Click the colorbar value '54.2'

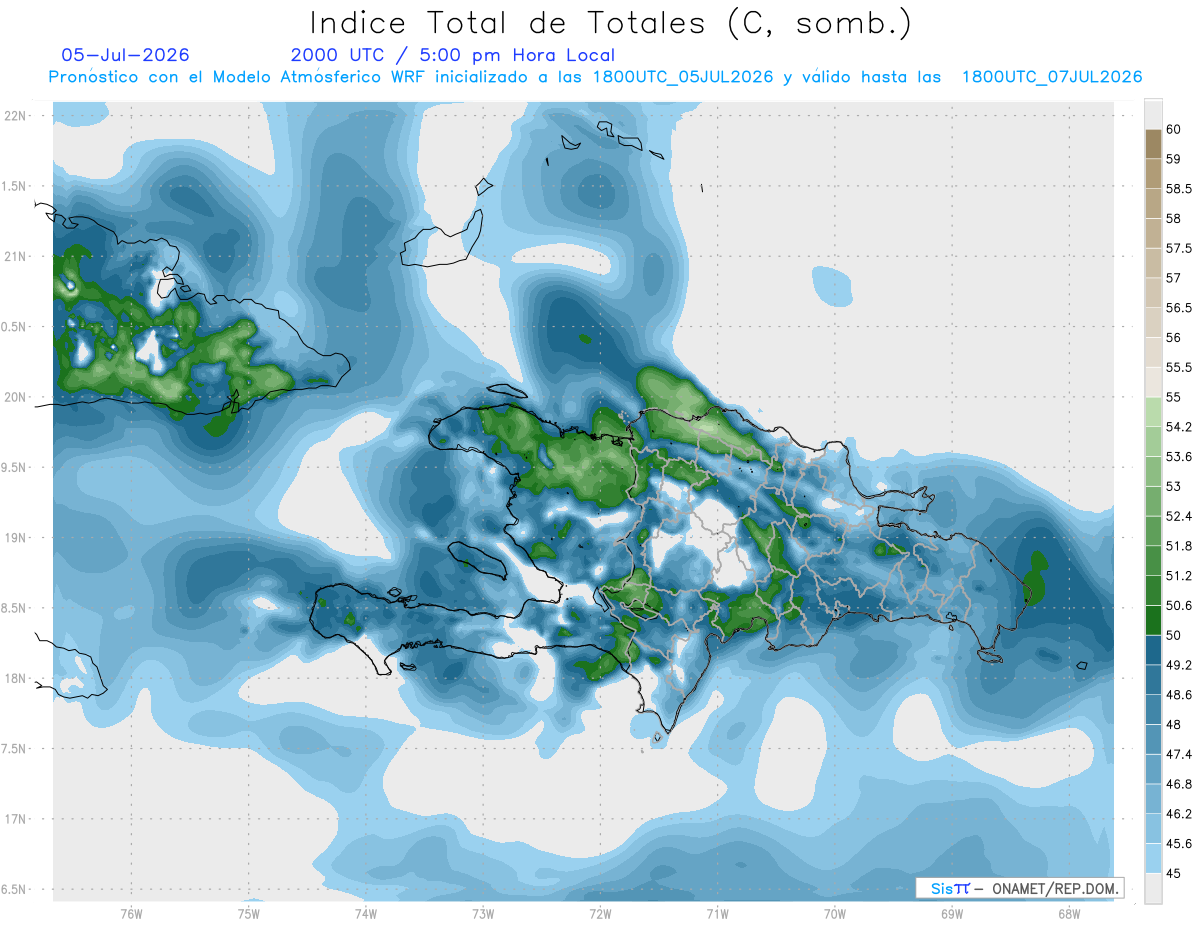[x=1179, y=427]
